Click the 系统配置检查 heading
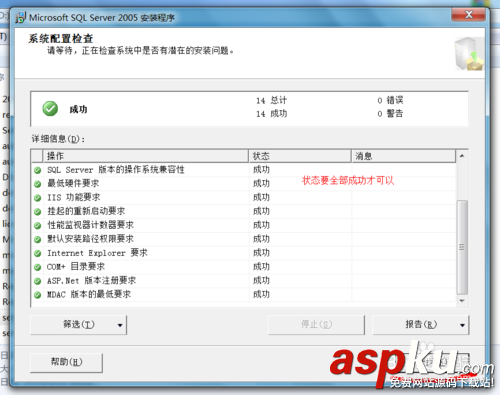Screen dimensions: 500x395 (x=61, y=39)
